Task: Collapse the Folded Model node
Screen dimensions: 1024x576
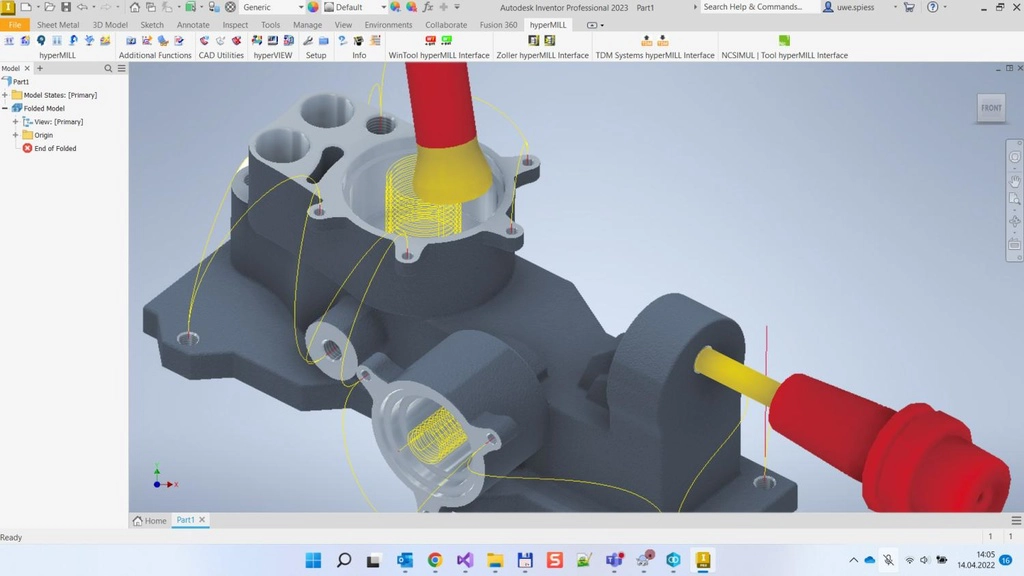Action: click(6, 108)
